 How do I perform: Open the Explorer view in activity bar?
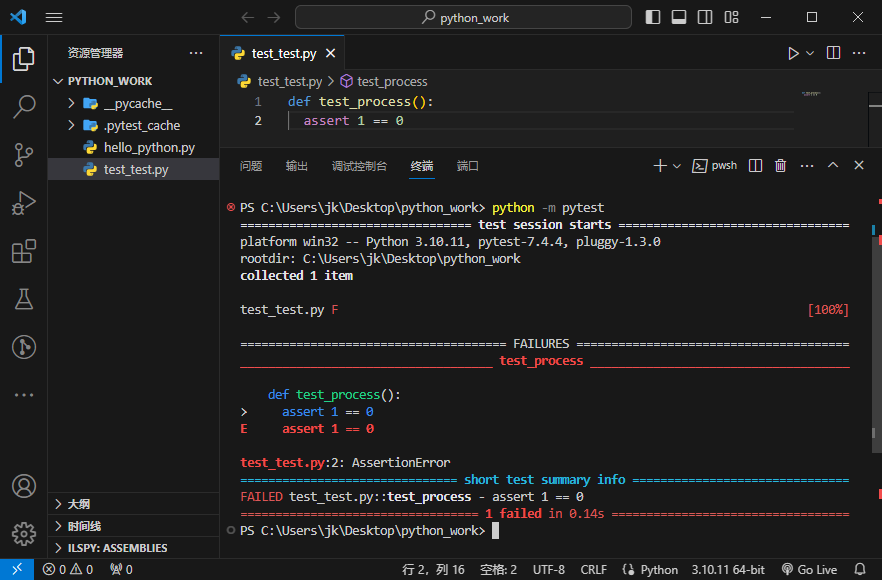point(24,59)
